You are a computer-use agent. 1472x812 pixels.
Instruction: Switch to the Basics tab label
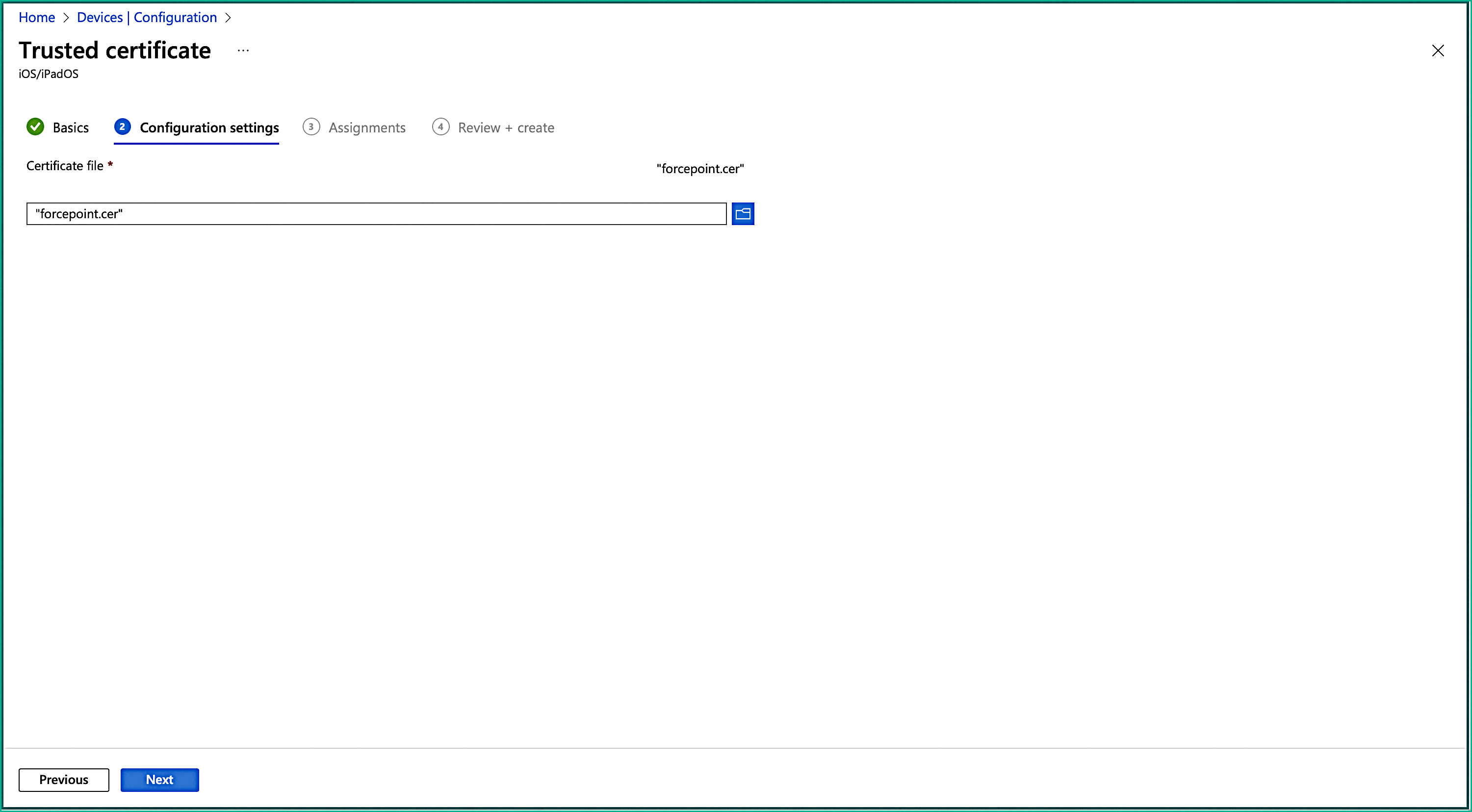pyautogui.click(x=70, y=127)
